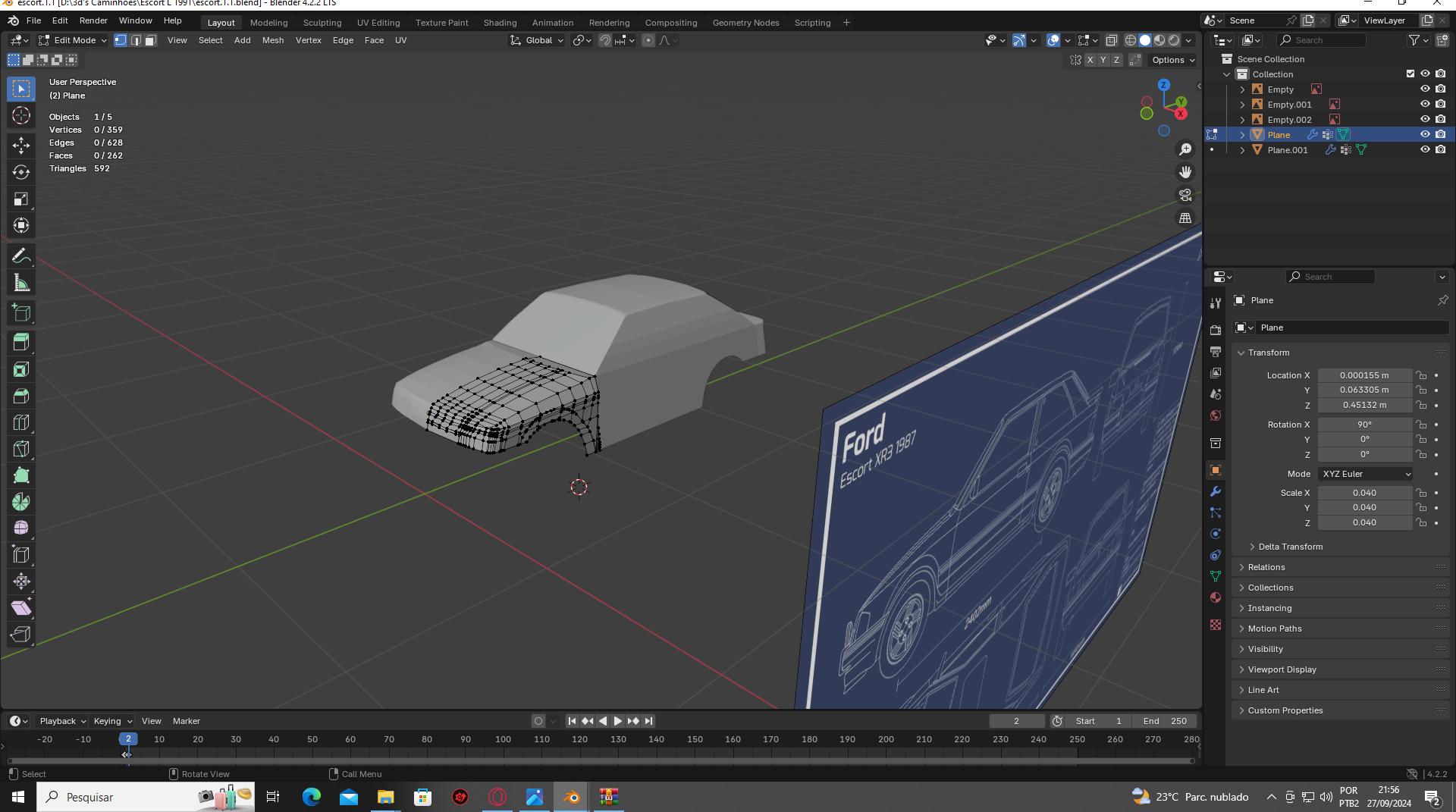Open the Windows Start menu
Image resolution: width=1456 pixels, height=812 pixels.
tap(18, 797)
